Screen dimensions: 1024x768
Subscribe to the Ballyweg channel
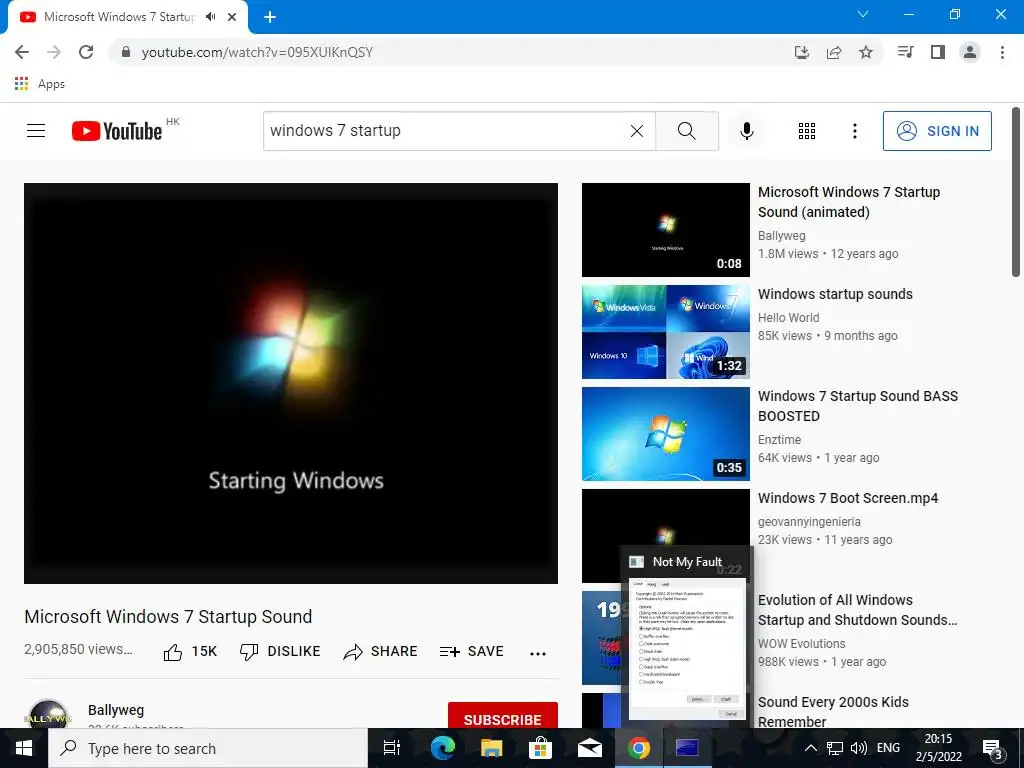click(x=502, y=716)
